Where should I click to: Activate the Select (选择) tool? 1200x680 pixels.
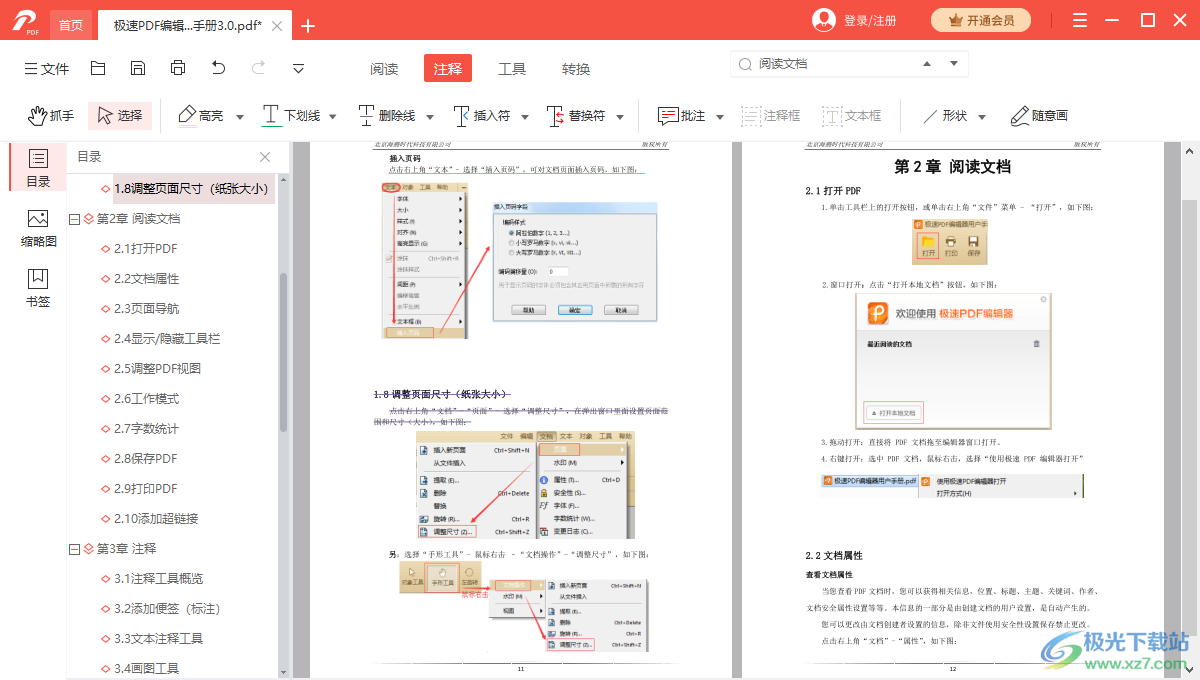(120, 116)
